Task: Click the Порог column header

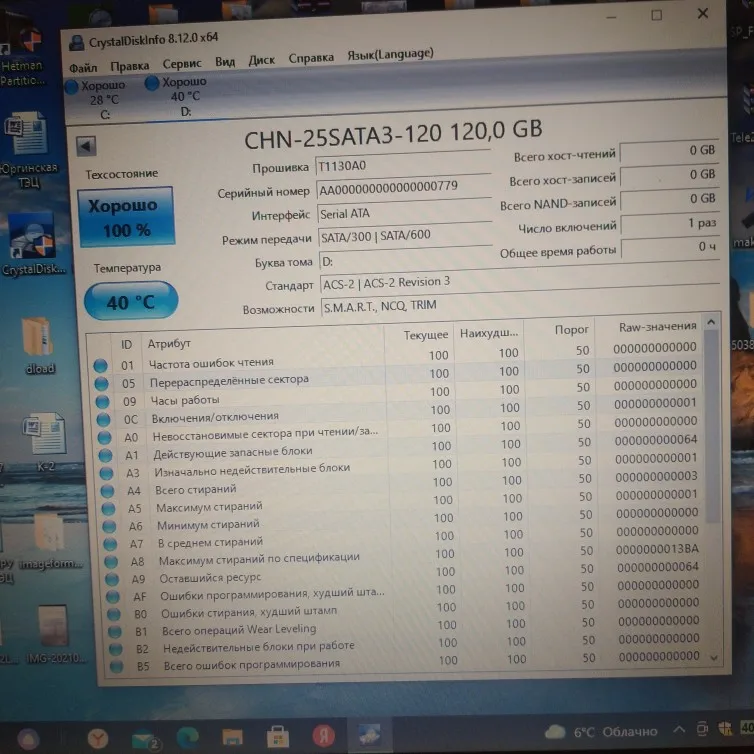Action: (x=571, y=330)
